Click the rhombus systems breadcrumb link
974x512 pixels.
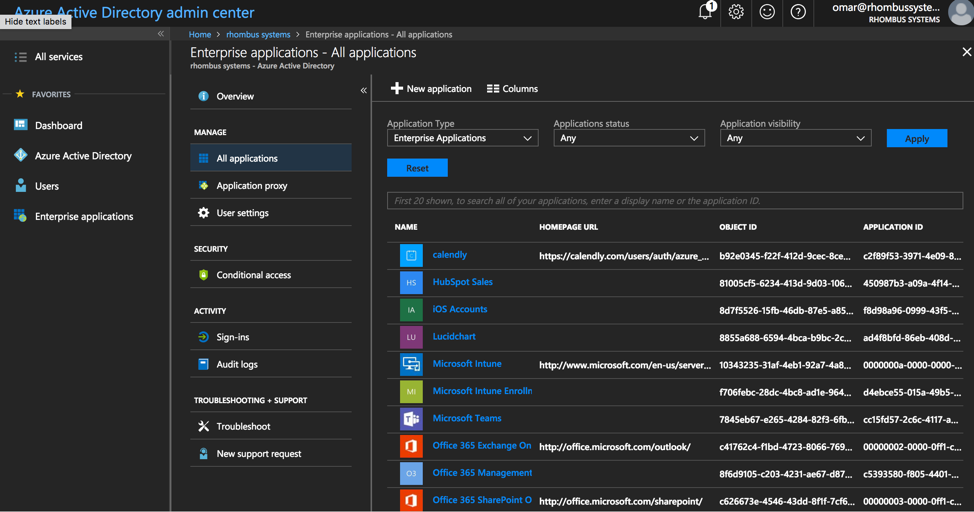pos(258,34)
